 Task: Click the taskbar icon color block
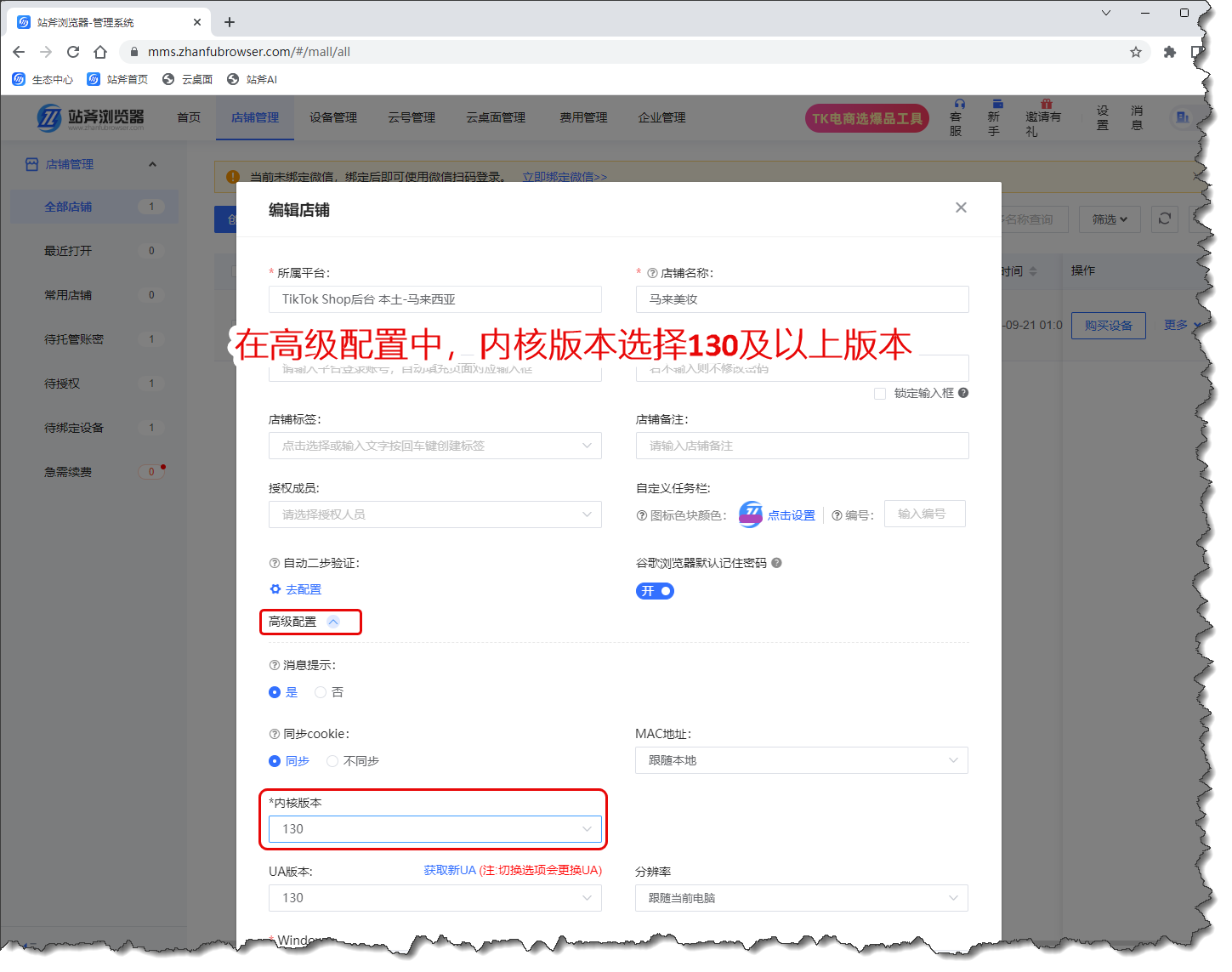pos(751,514)
